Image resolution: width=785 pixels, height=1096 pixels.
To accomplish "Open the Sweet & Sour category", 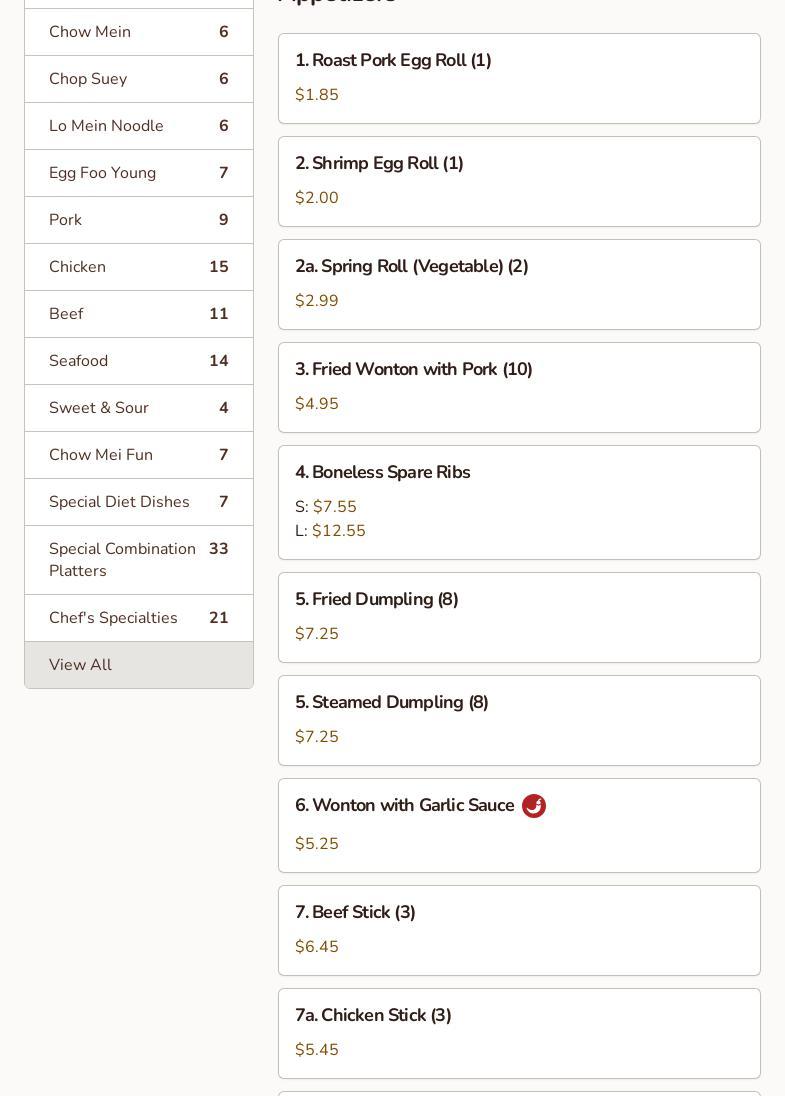I will click(138, 408).
